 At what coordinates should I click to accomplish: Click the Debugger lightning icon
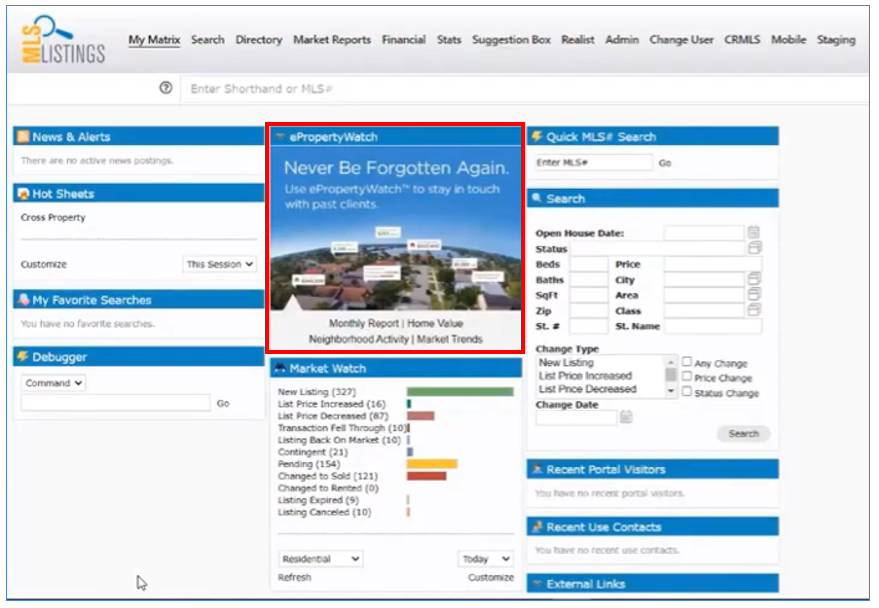23,356
